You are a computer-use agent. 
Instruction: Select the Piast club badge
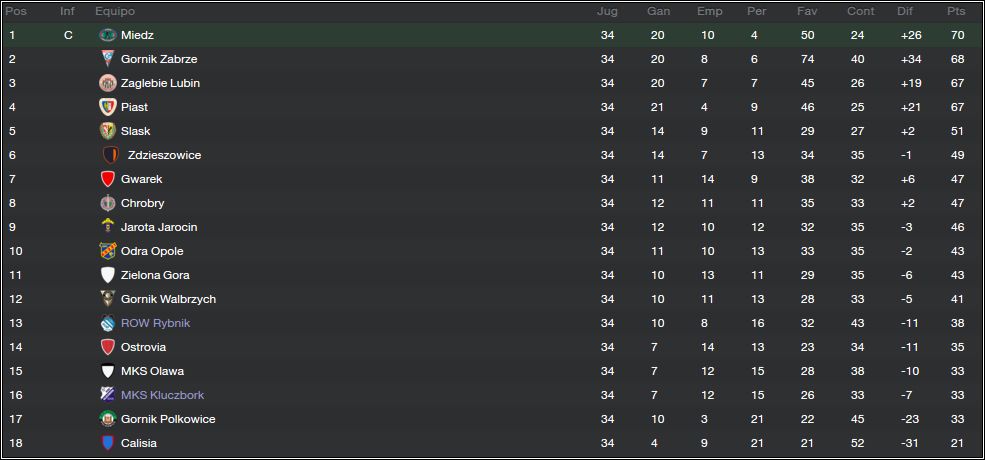(108, 107)
